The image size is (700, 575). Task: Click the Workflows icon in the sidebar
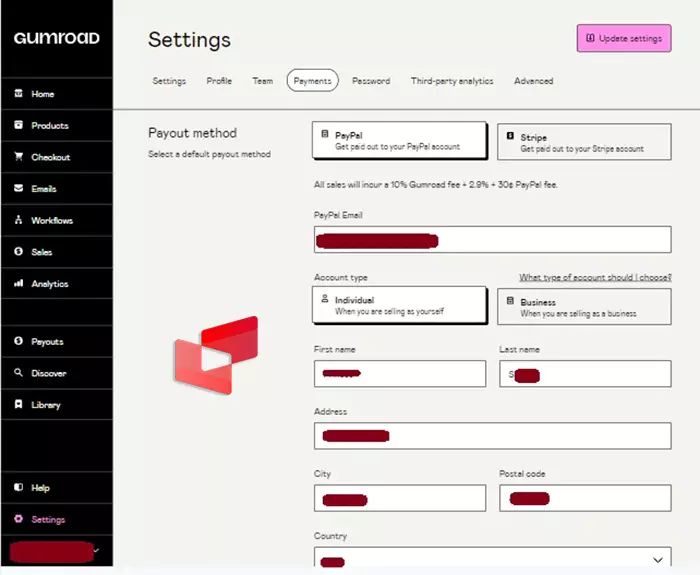pos(18,220)
